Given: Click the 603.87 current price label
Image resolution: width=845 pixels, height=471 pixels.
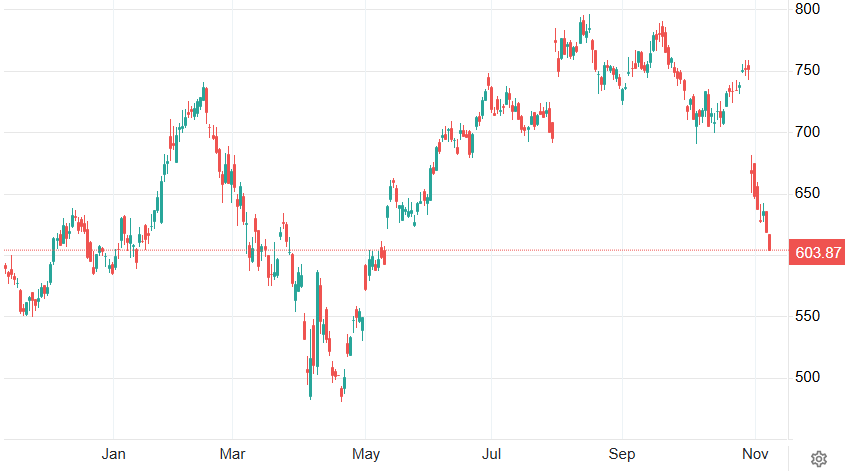Looking at the screenshot, I should pyautogui.click(x=815, y=253).
